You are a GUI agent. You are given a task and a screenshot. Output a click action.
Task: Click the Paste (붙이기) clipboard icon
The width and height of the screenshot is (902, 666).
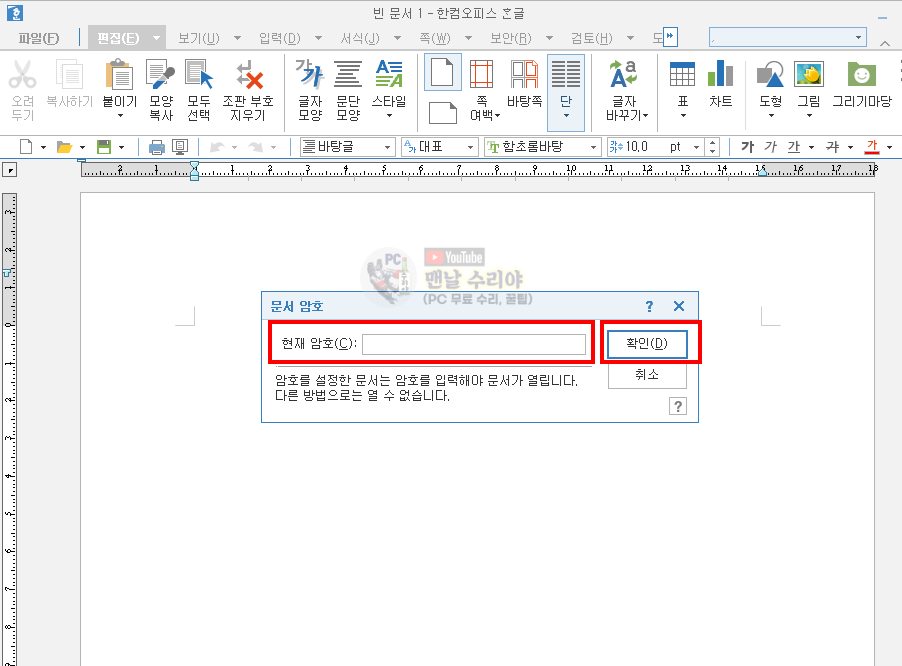click(x=120, y=75)
